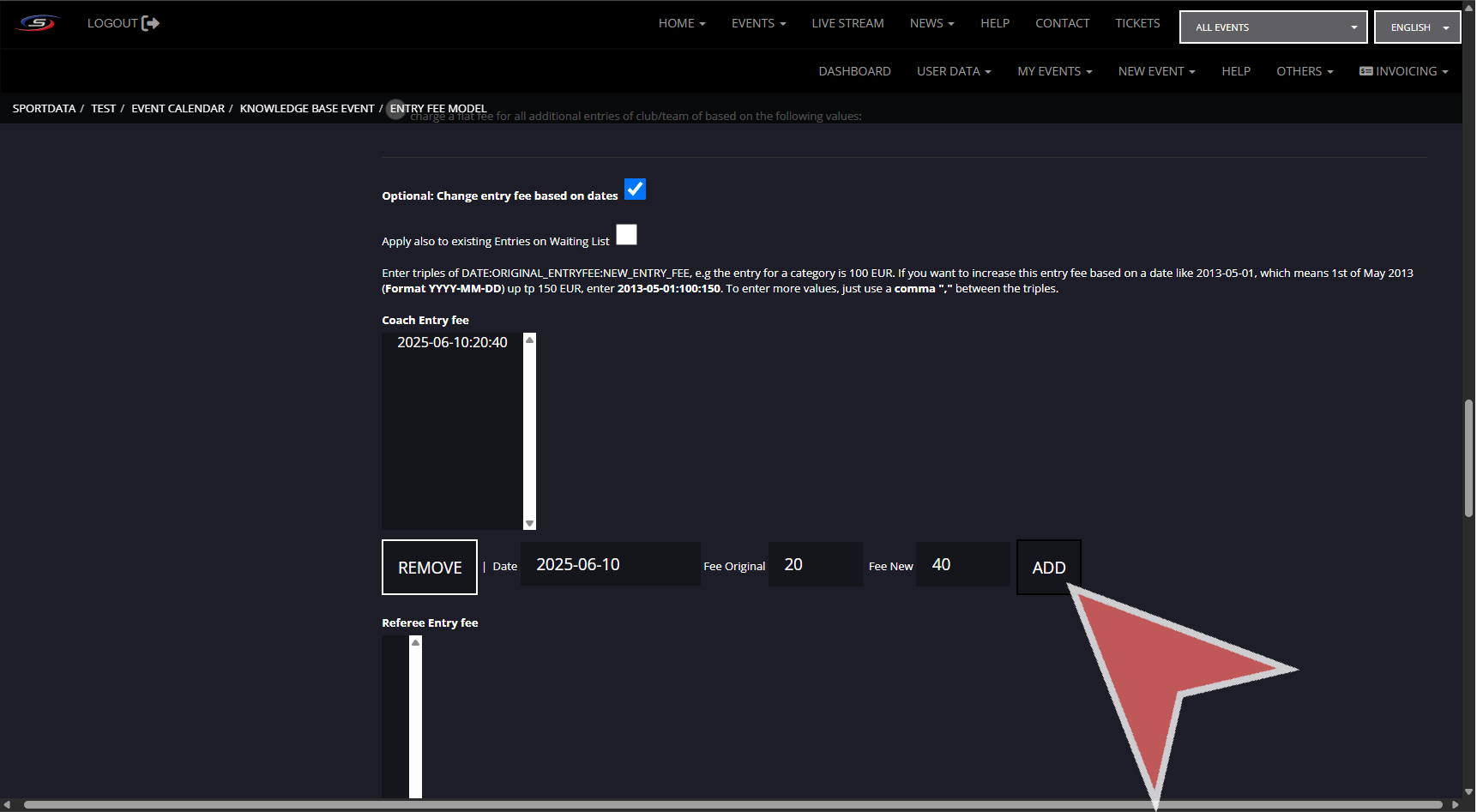Image resolution: width=1477 pixels, height=812 pixels.
Task: Select the 2025-06-10:20:40 list entry
Action: pos(452,343)
